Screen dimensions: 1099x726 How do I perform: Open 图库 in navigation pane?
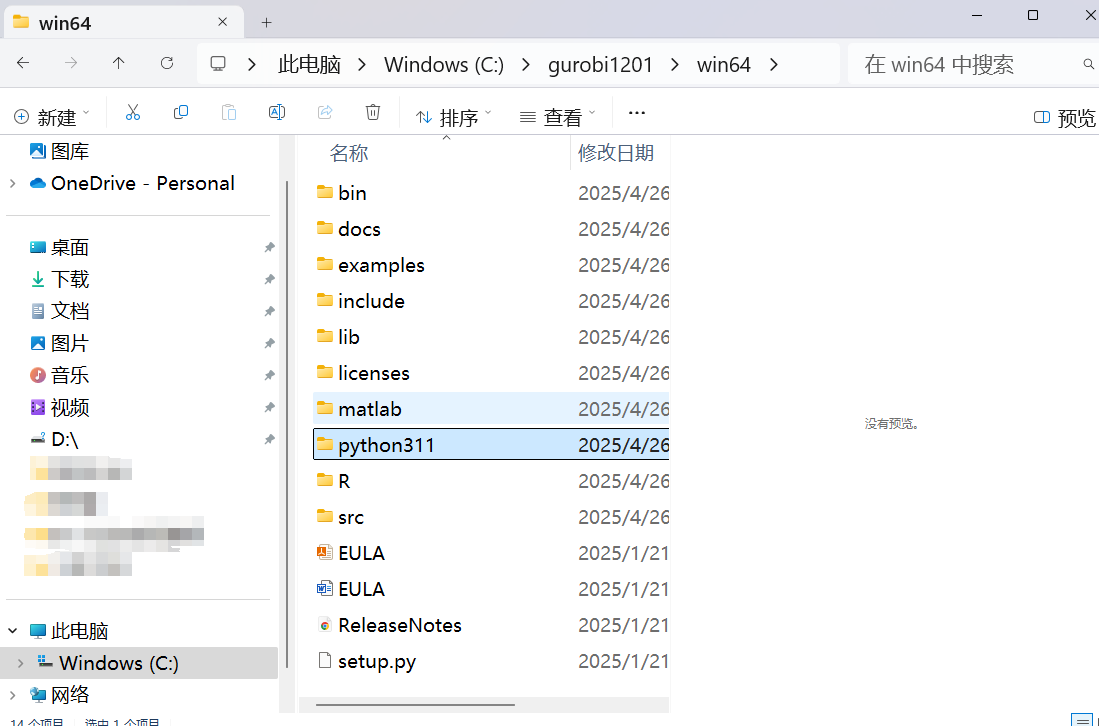pos(59,151)
